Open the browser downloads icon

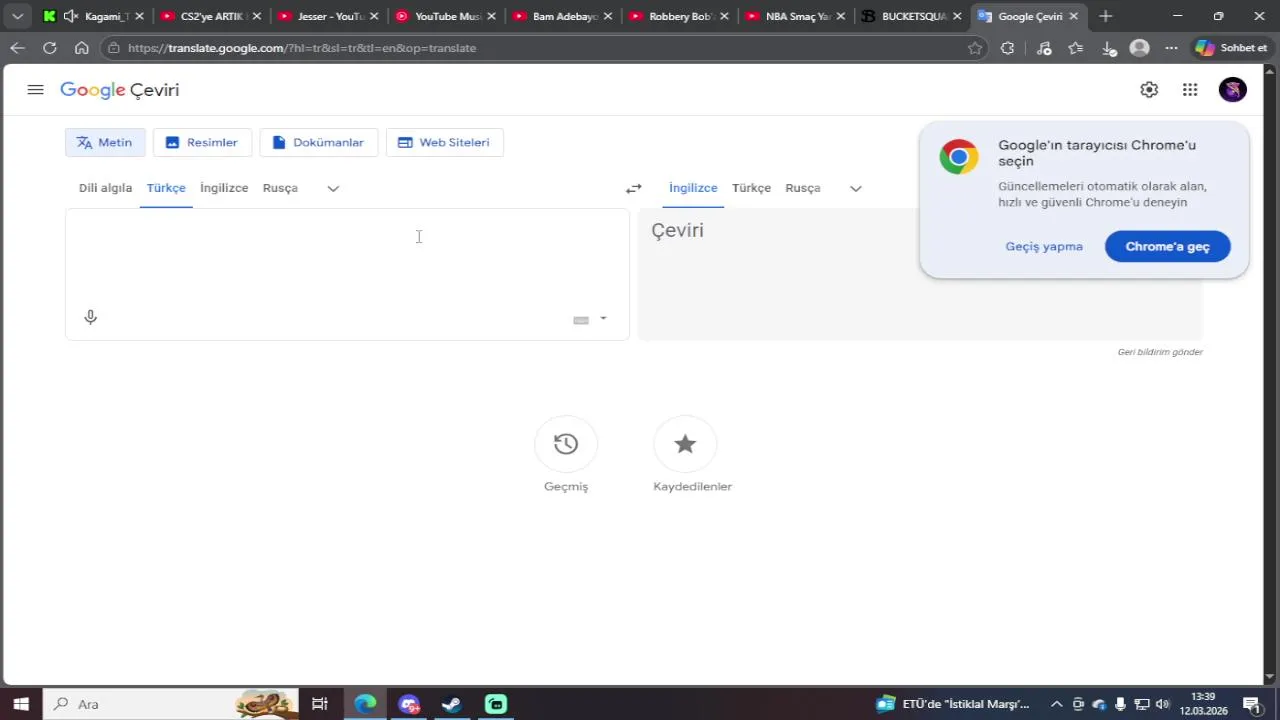click(x=1108, y=48)
